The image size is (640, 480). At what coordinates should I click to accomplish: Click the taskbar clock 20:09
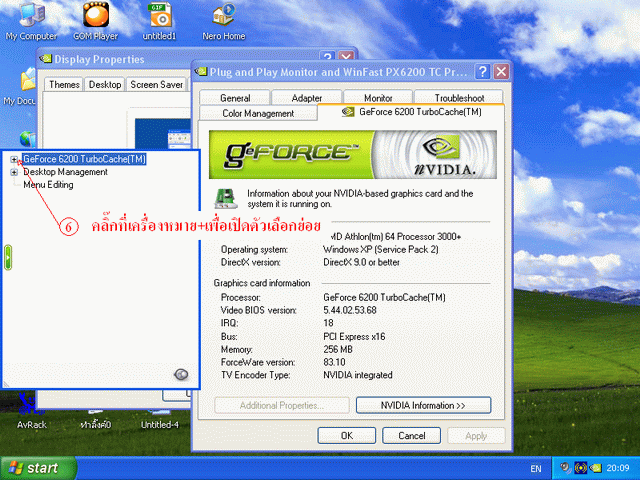(x=618, y=468)
